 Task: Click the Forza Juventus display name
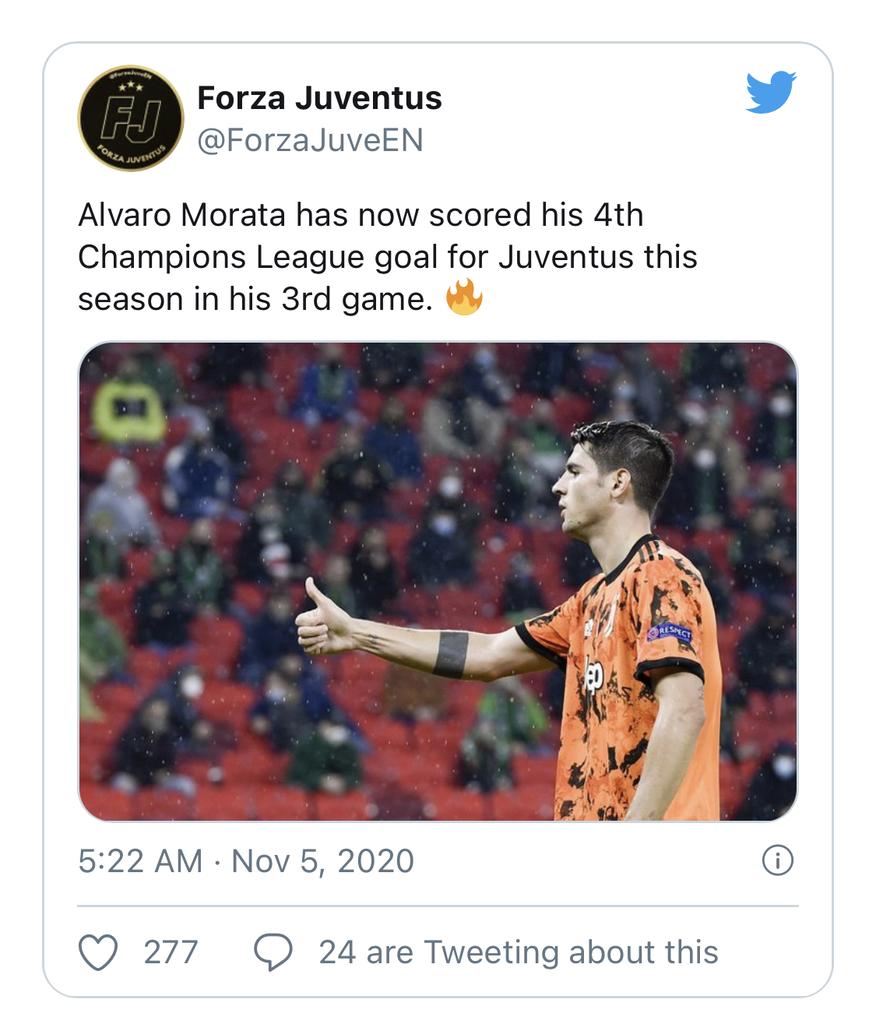coord(319,98)
